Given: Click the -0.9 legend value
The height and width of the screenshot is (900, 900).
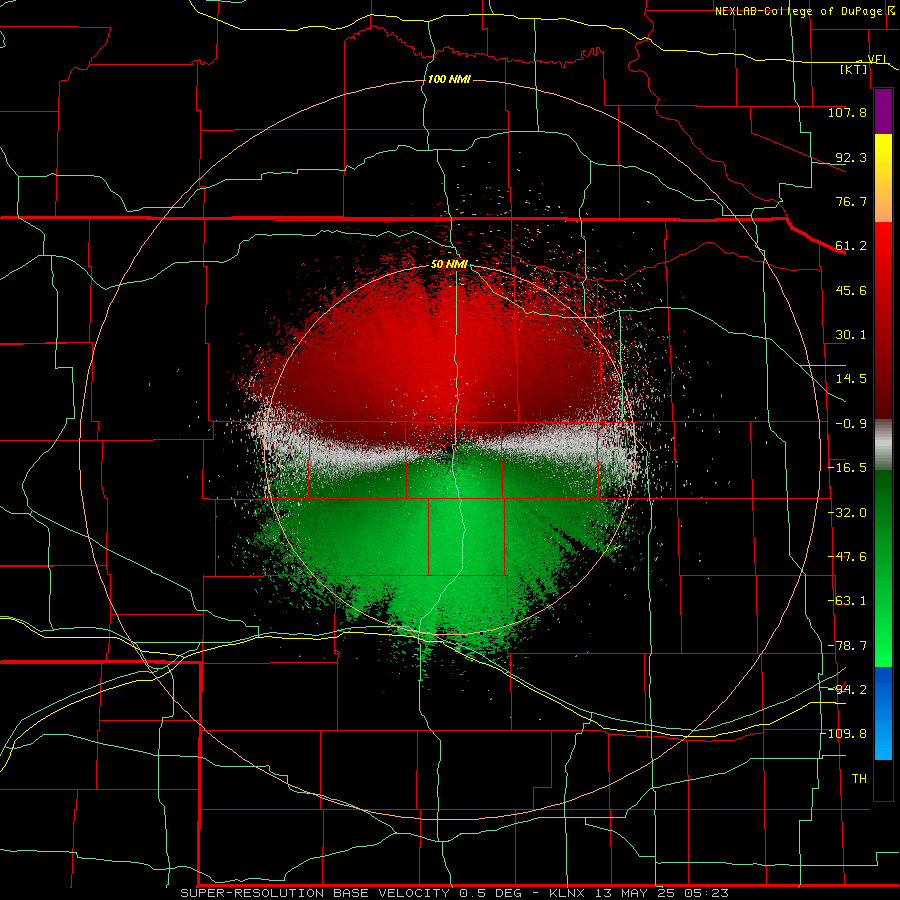Looking at the screenshot, I should click(851, 424).
